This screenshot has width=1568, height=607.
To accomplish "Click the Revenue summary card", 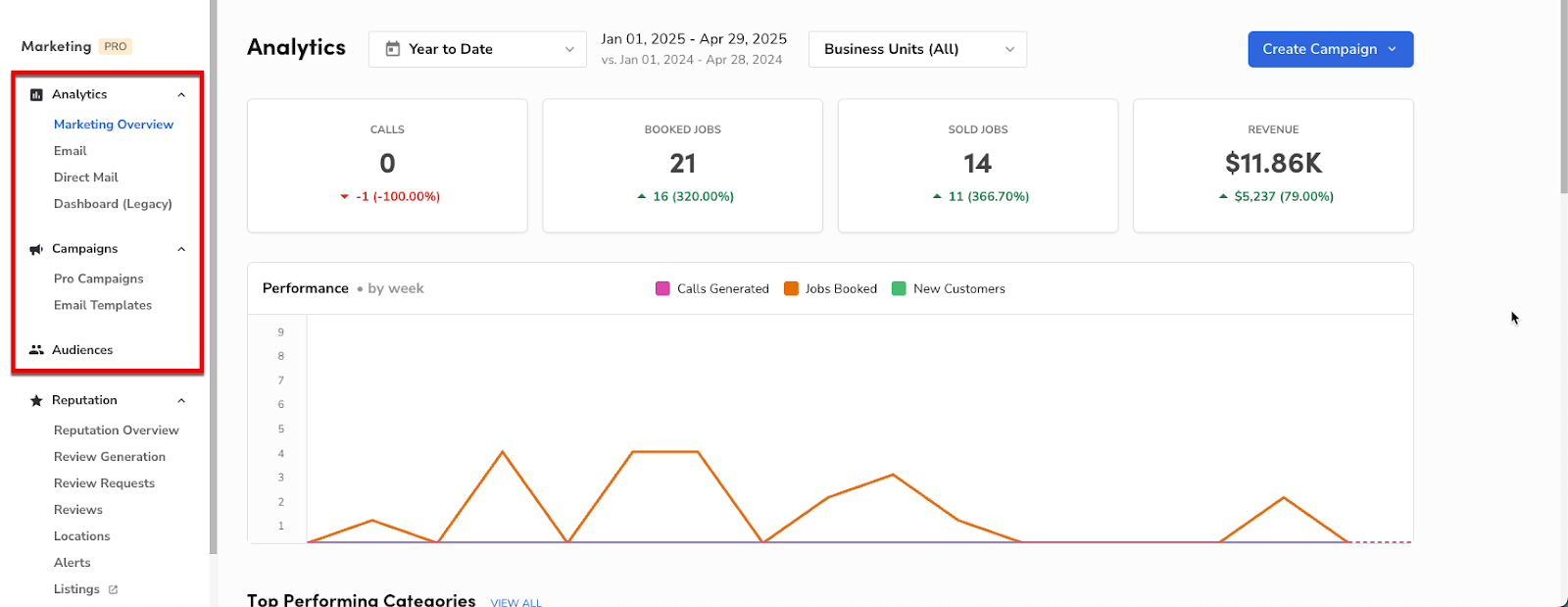I will pyautogui.click(x=1273, y=166).
